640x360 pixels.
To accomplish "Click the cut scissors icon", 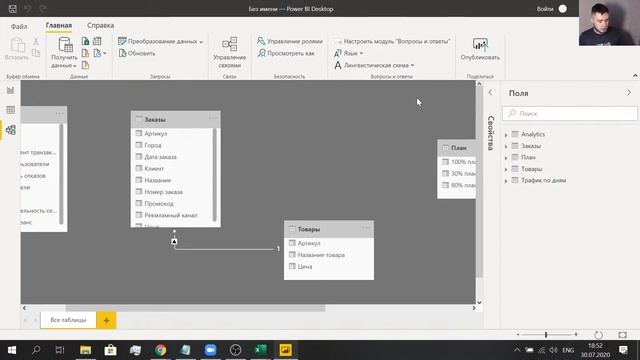I will coord(36,41).
